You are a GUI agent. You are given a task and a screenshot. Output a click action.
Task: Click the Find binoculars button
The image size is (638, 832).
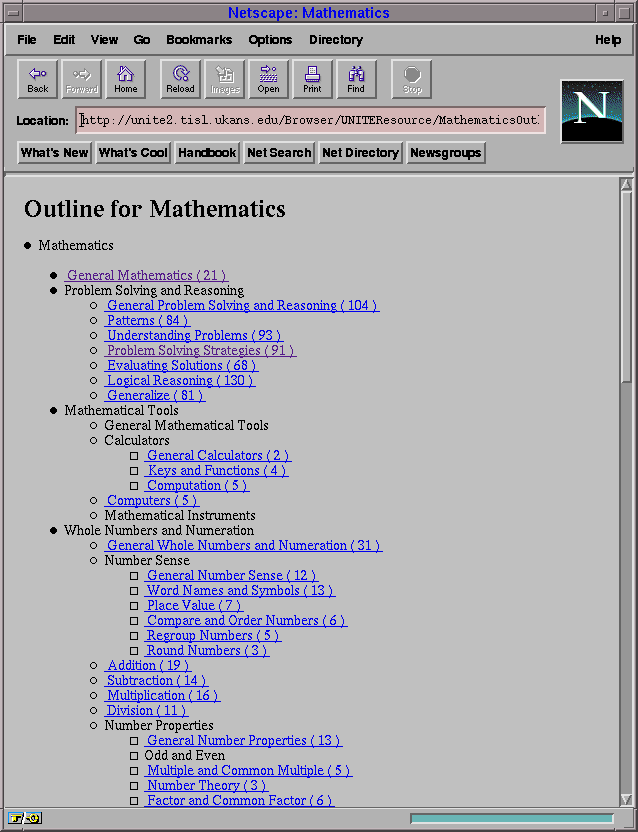[x=357, y=79]
